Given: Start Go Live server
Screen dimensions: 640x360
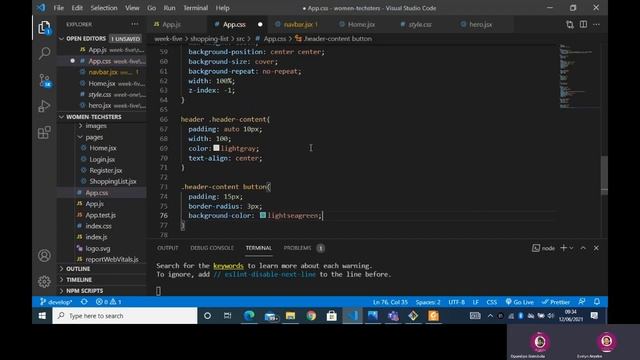Looking at the screenshot, I should pos(520,302).
